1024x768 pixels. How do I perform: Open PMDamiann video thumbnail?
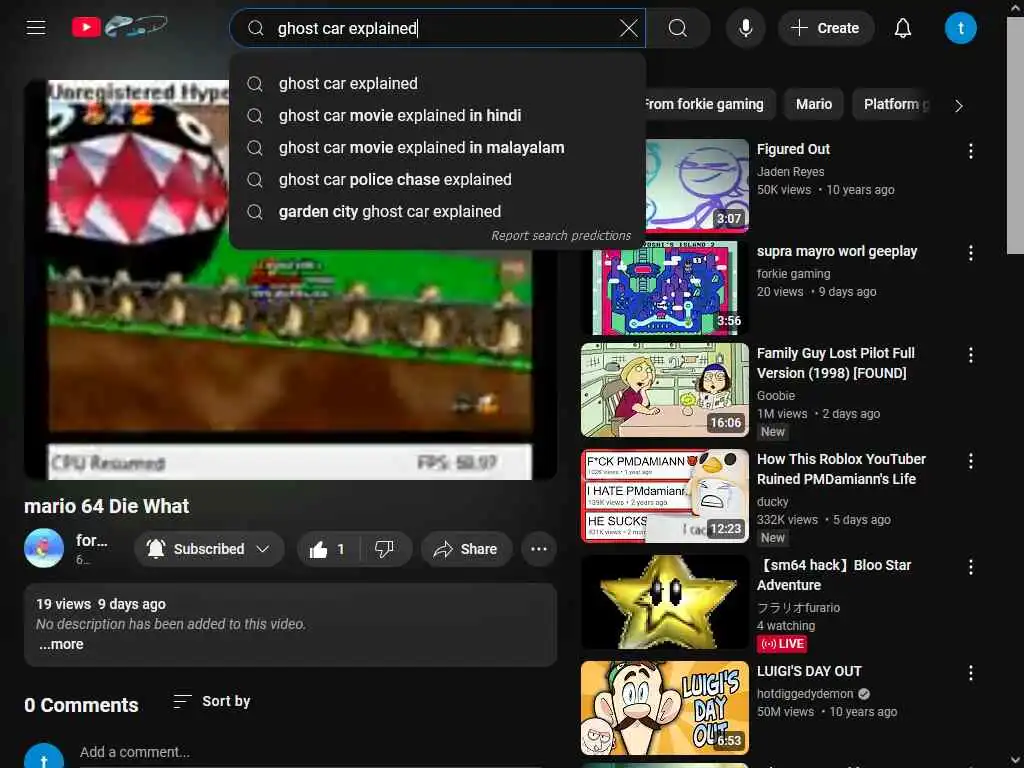665,496
